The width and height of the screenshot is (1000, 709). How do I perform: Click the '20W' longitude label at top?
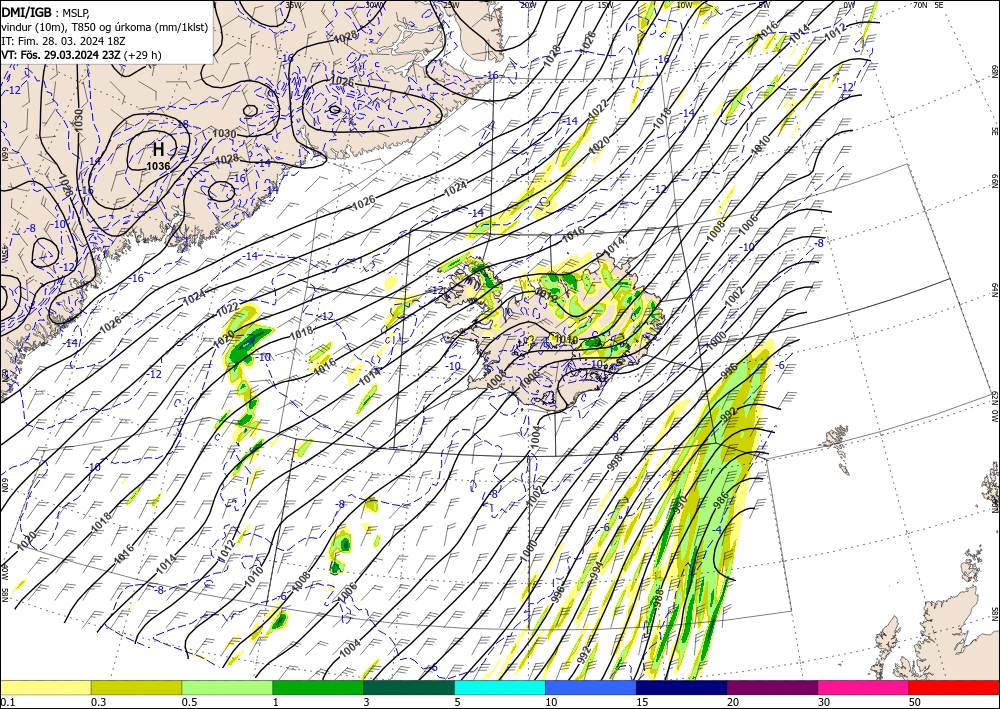528,4
